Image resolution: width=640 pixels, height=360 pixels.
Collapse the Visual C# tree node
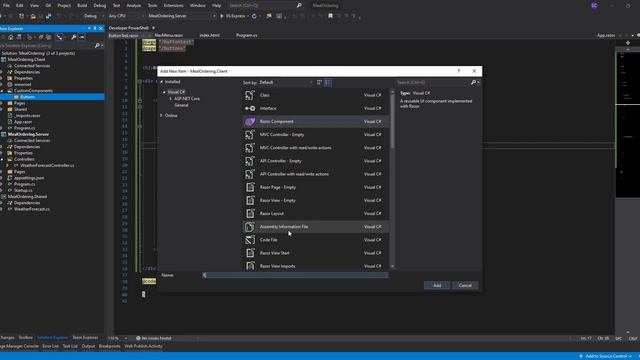tap(164, 92)
